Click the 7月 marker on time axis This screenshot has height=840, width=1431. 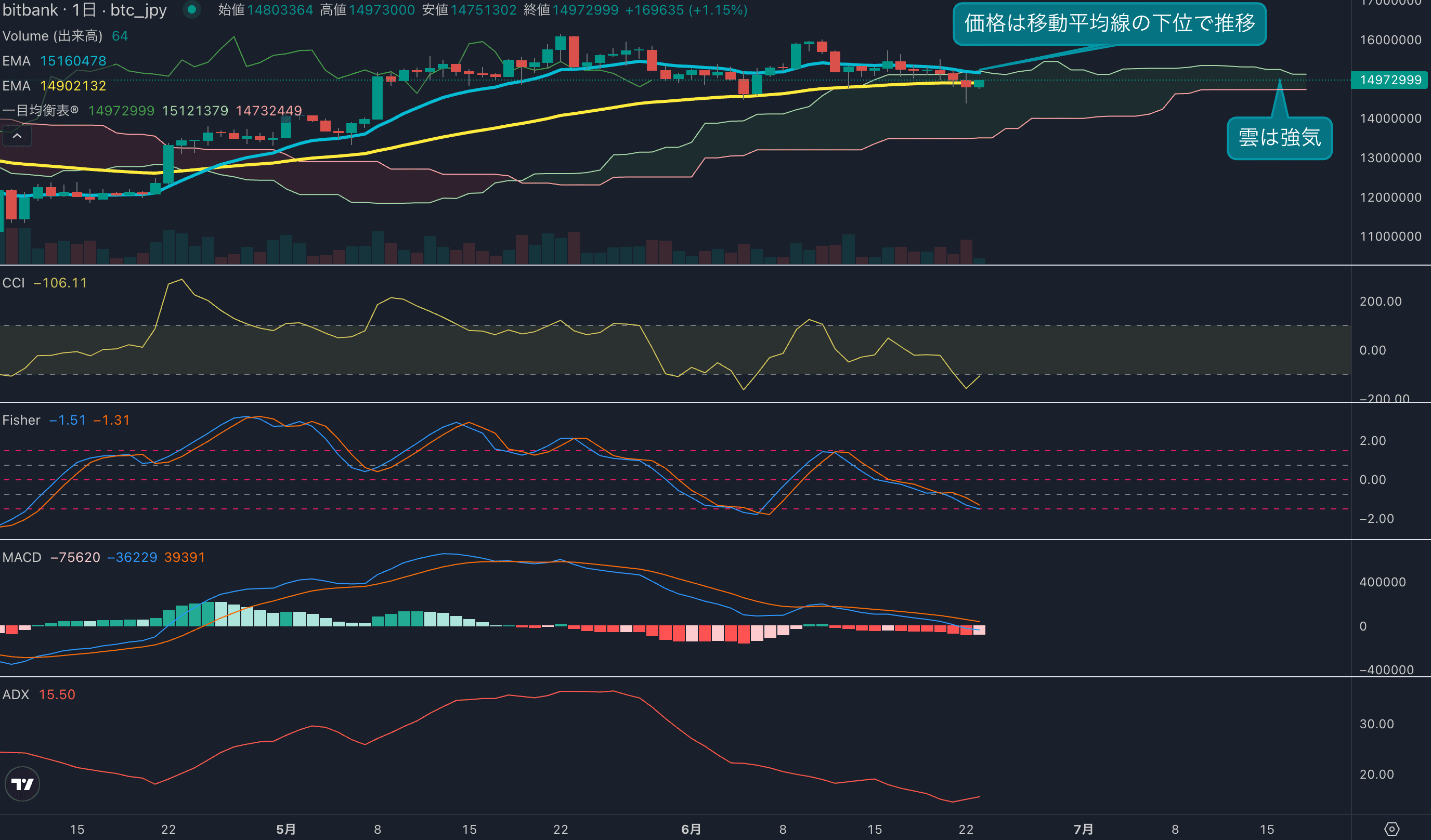(1083, 829)
